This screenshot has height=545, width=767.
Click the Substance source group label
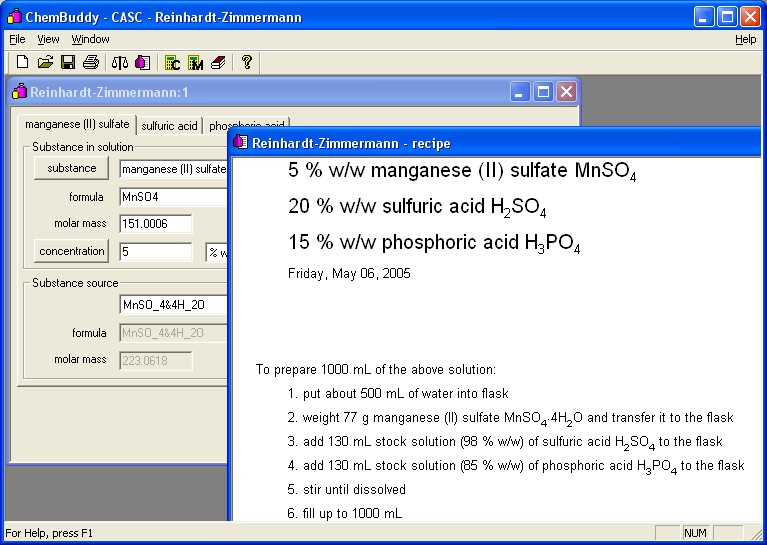coord(75,283)
